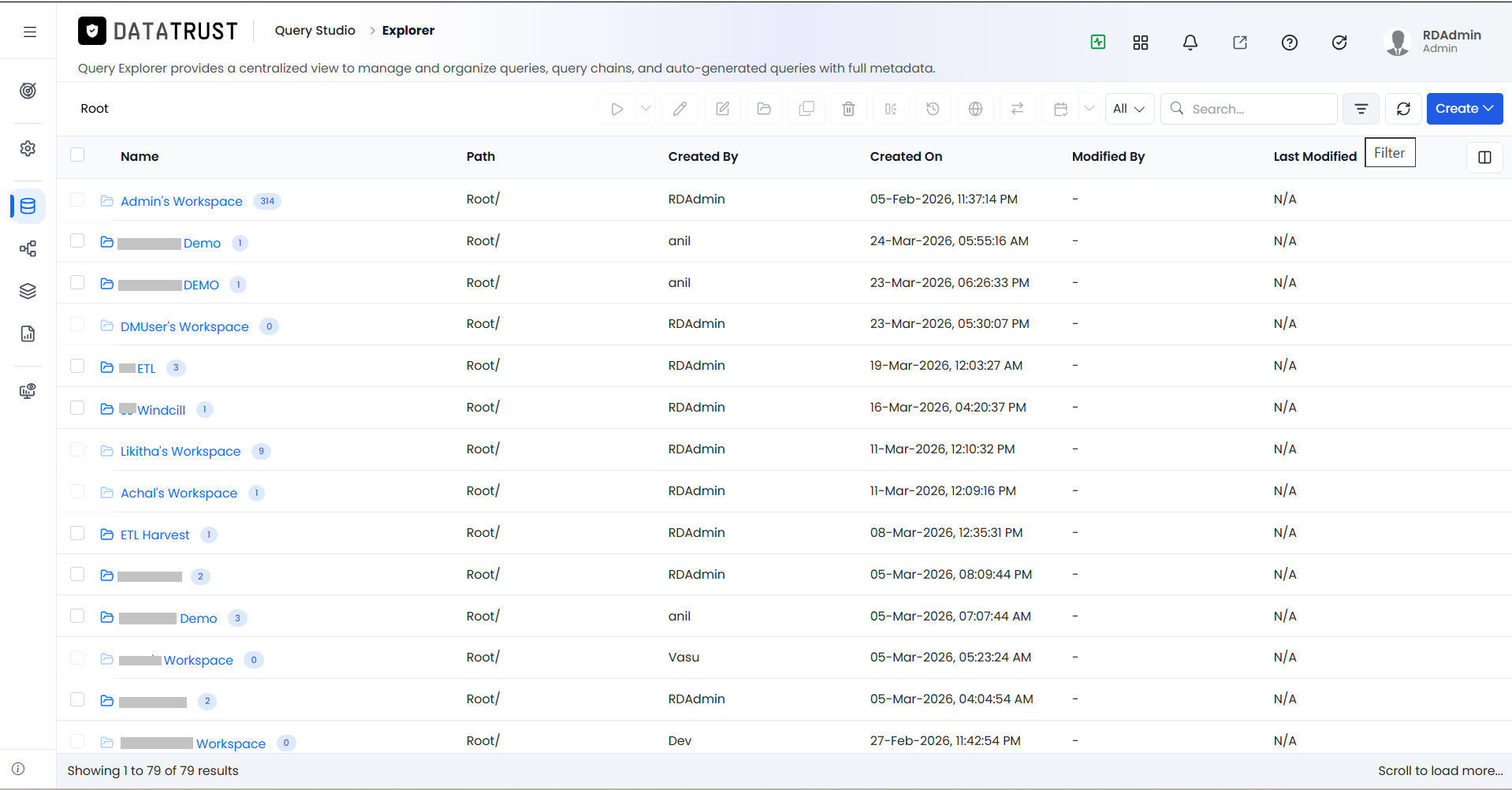This screenshot has height=790, width=1512.
Task: Click the history icon in toolbar
Action: 933,109
